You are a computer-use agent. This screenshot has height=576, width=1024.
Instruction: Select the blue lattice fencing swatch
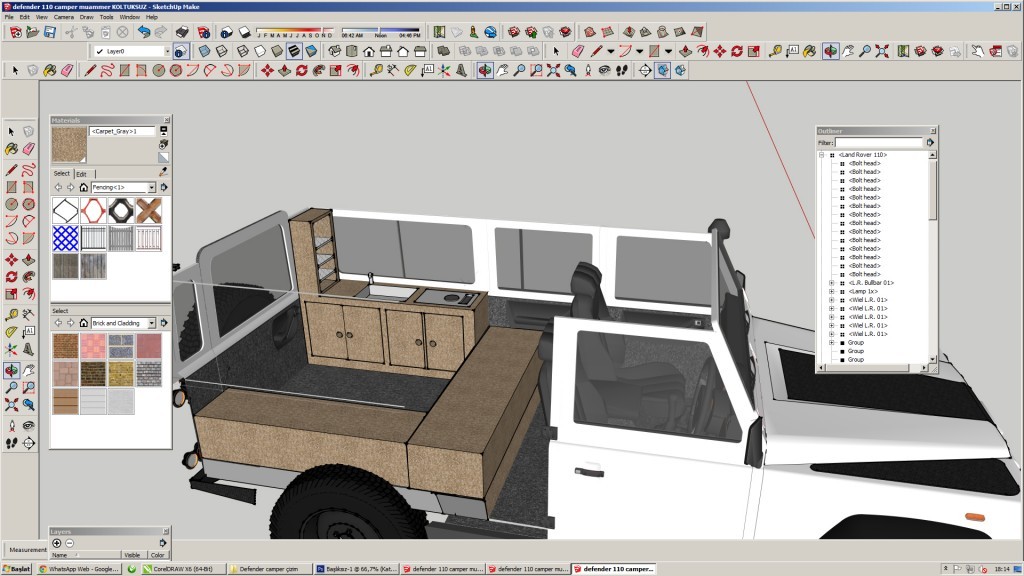coord(65,238)
